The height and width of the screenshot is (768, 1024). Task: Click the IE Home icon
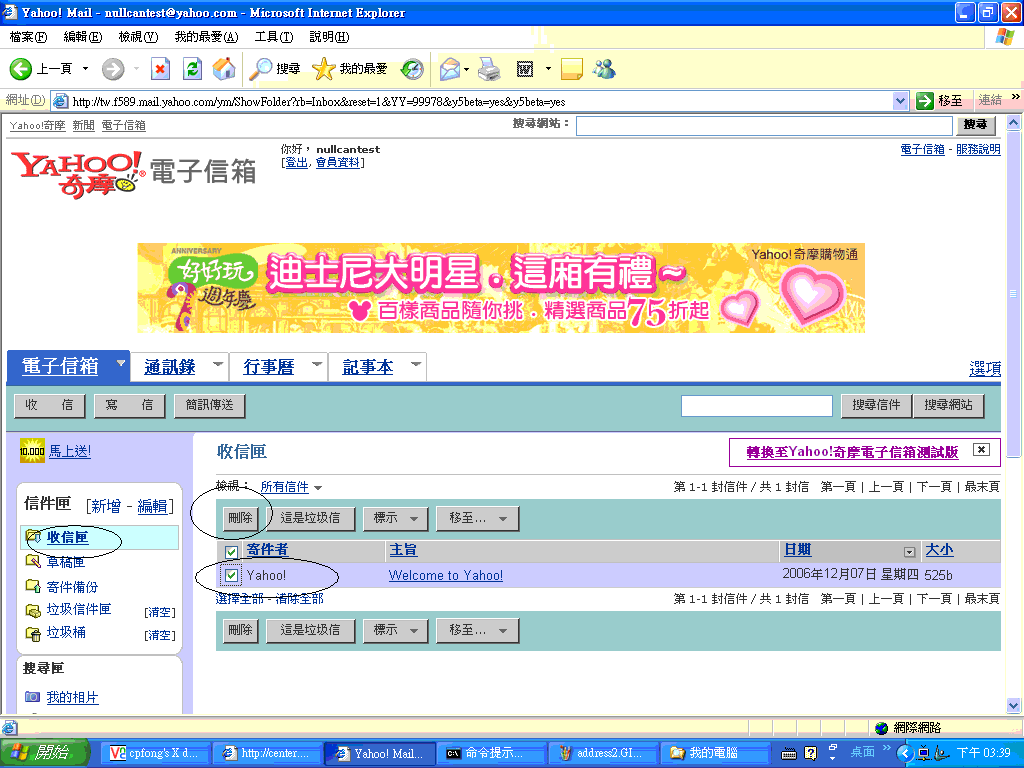click(x=224, y=69)
